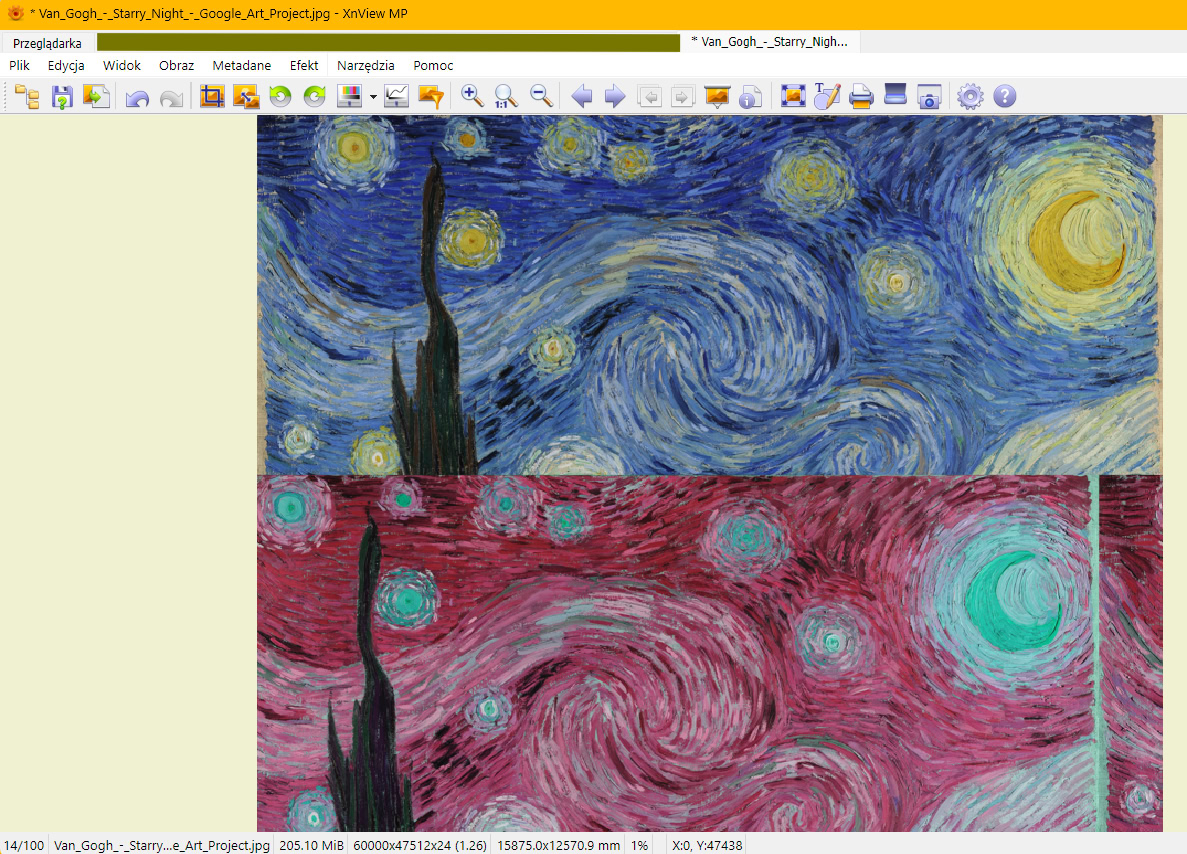
Task: Open the settings gear icon
Action: pos(970,97)
